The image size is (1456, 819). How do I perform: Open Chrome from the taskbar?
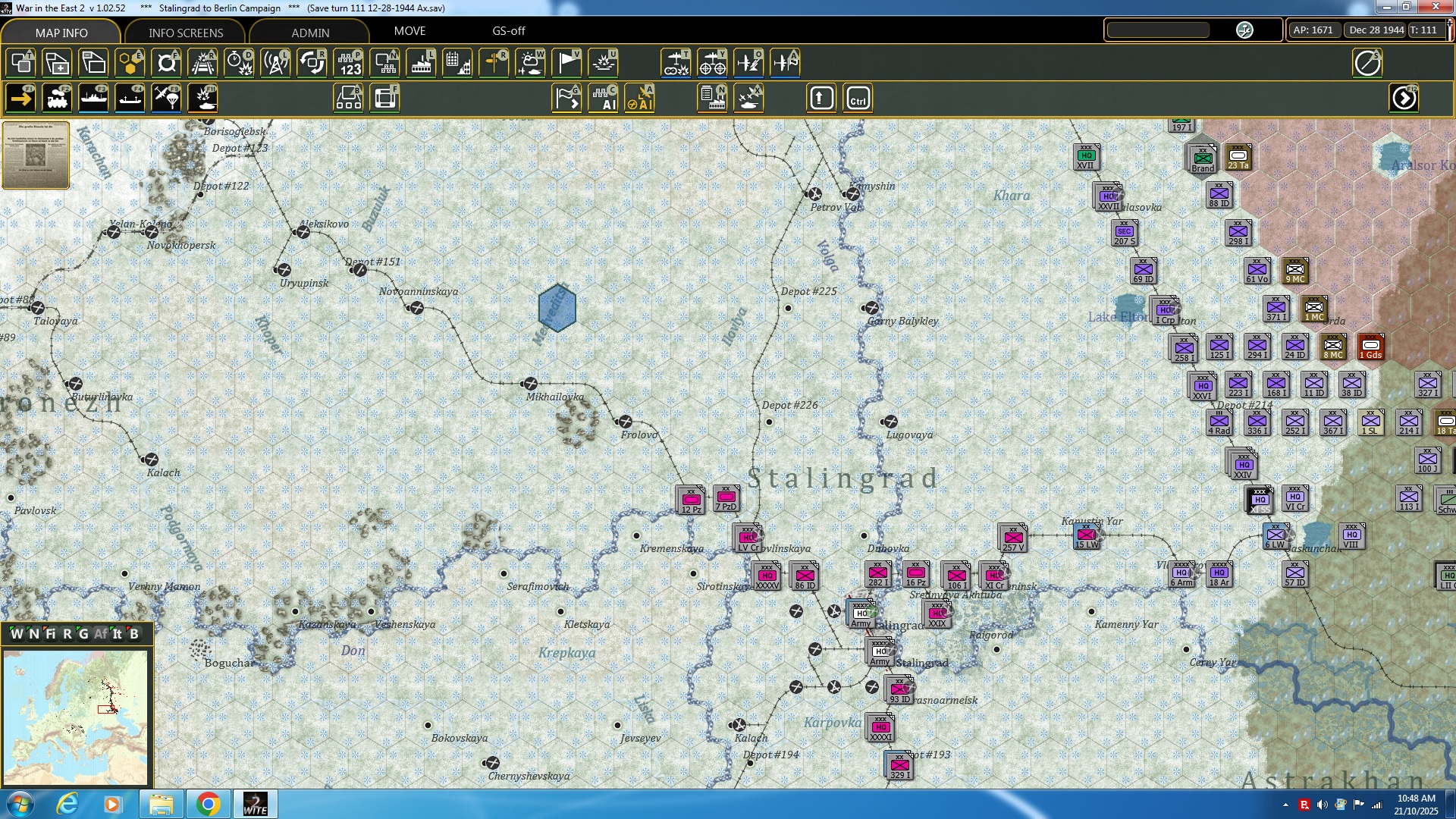tap(208, 804)
